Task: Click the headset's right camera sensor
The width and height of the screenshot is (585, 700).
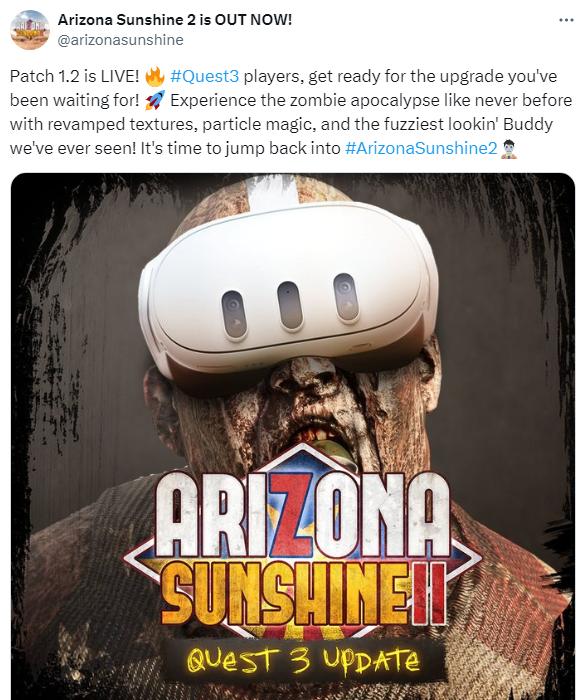Action: [346, 297]
